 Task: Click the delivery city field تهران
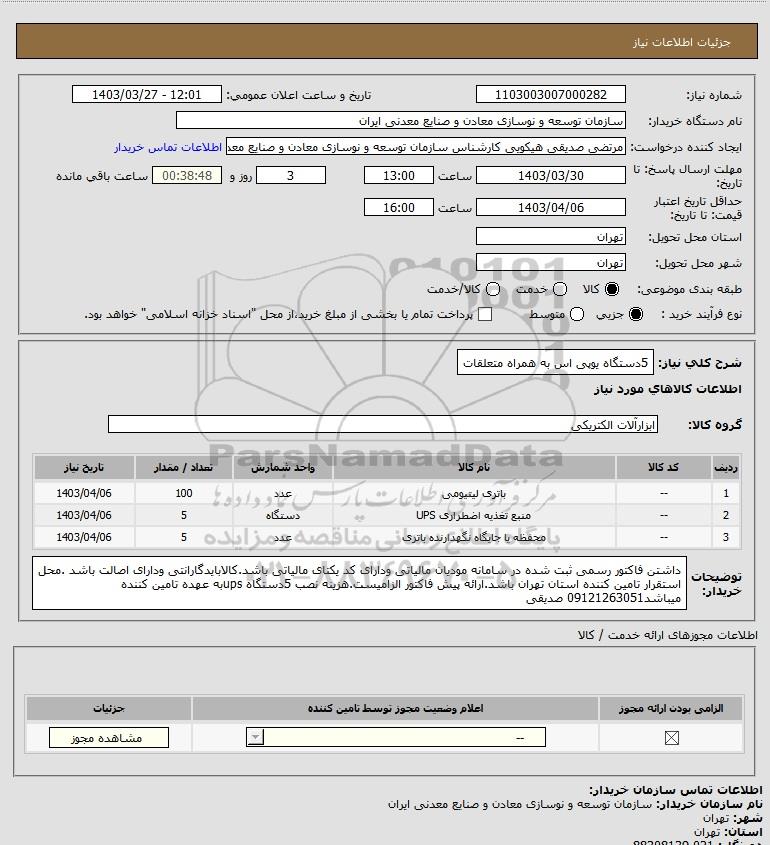(x=551, y=262)
